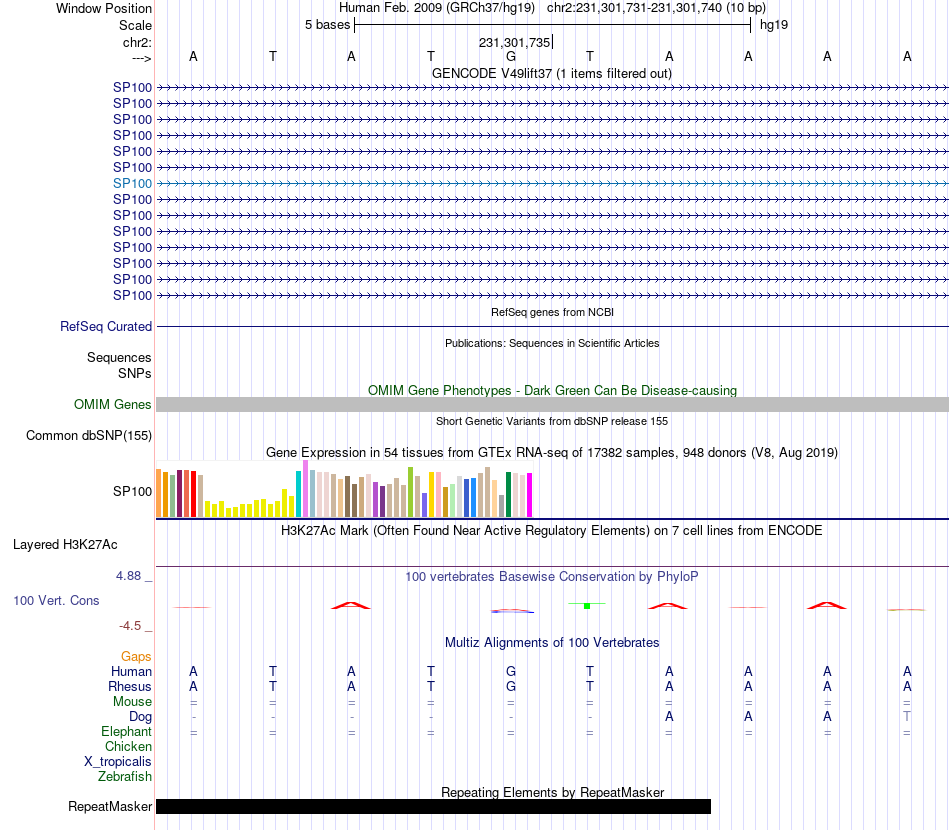
Task: Select the Dog alignment row label
Action: [140, 717]
